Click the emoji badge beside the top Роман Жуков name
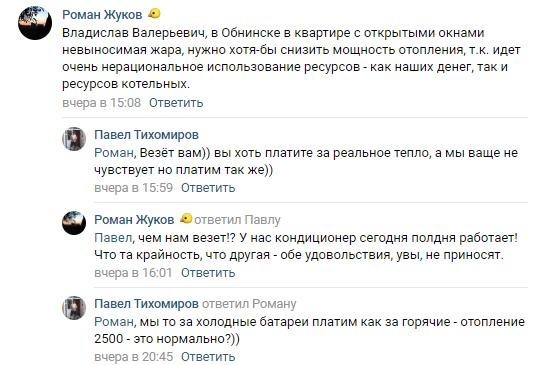The image size is (544, 365). [x=154, y=14]
